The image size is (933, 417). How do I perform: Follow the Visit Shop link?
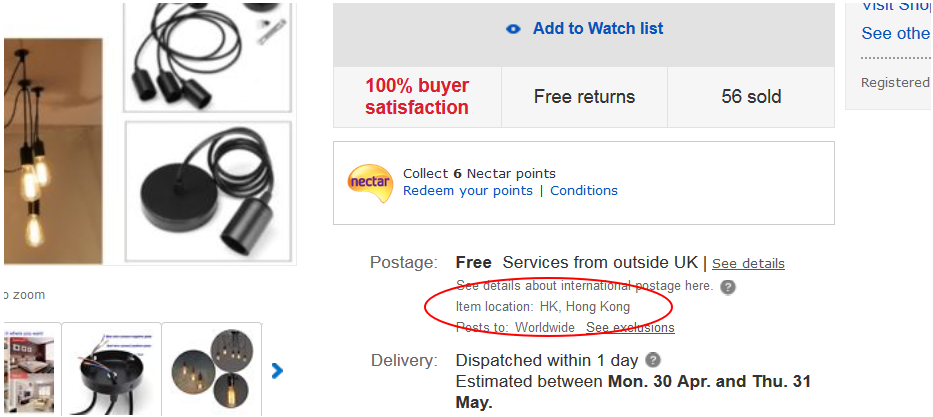click(896, 6)
